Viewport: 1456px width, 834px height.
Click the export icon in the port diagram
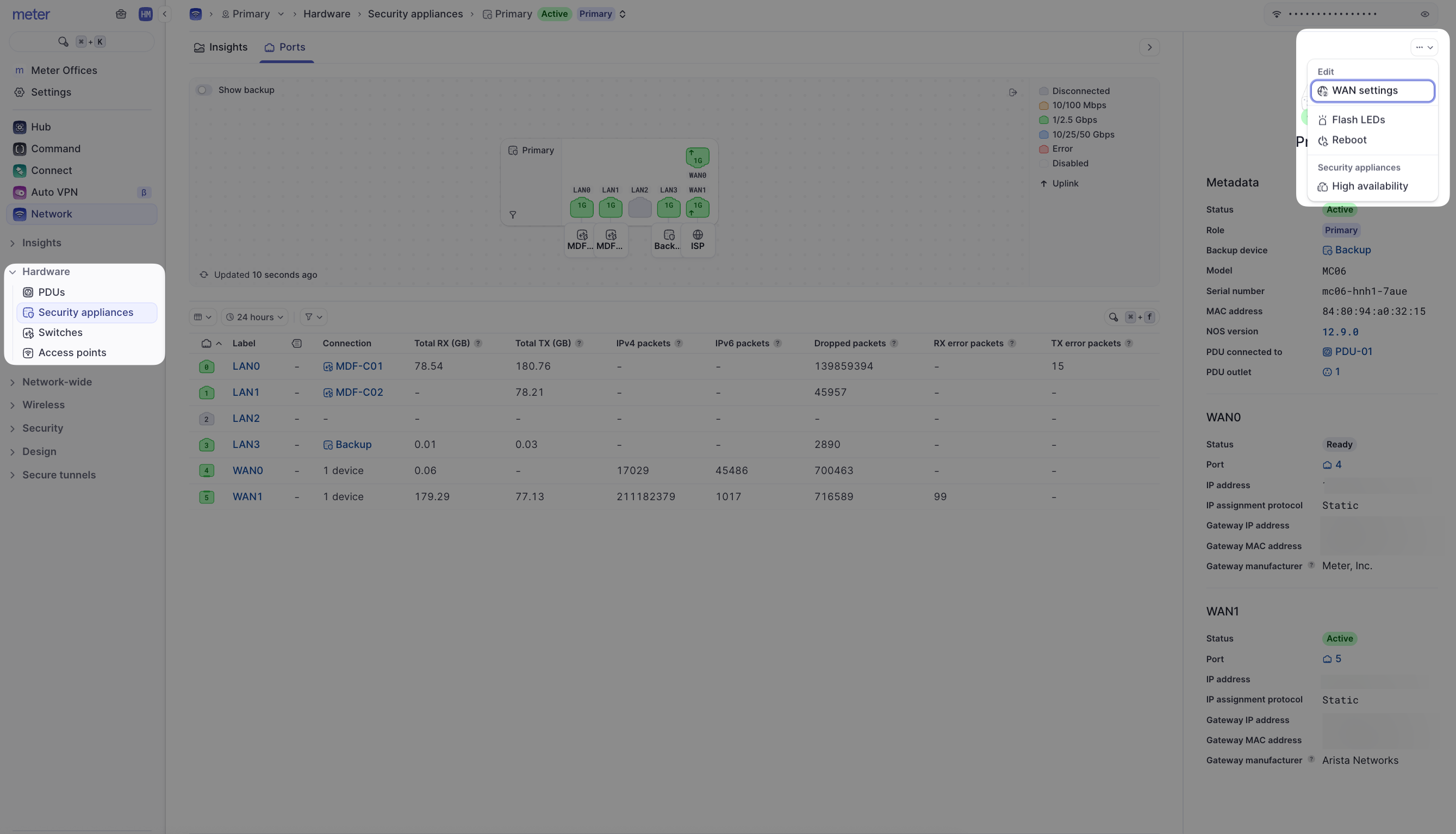point(1013,92)
